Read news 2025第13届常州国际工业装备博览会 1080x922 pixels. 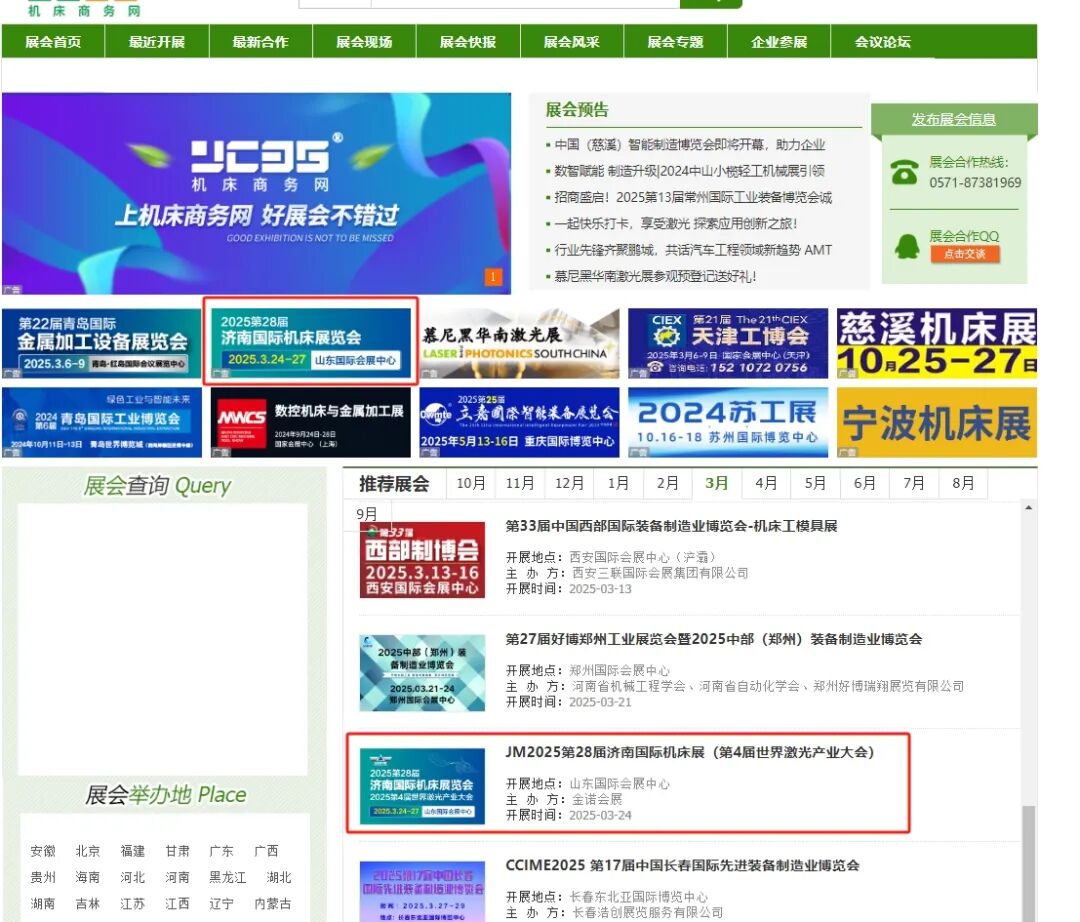(x=693, y=197)
